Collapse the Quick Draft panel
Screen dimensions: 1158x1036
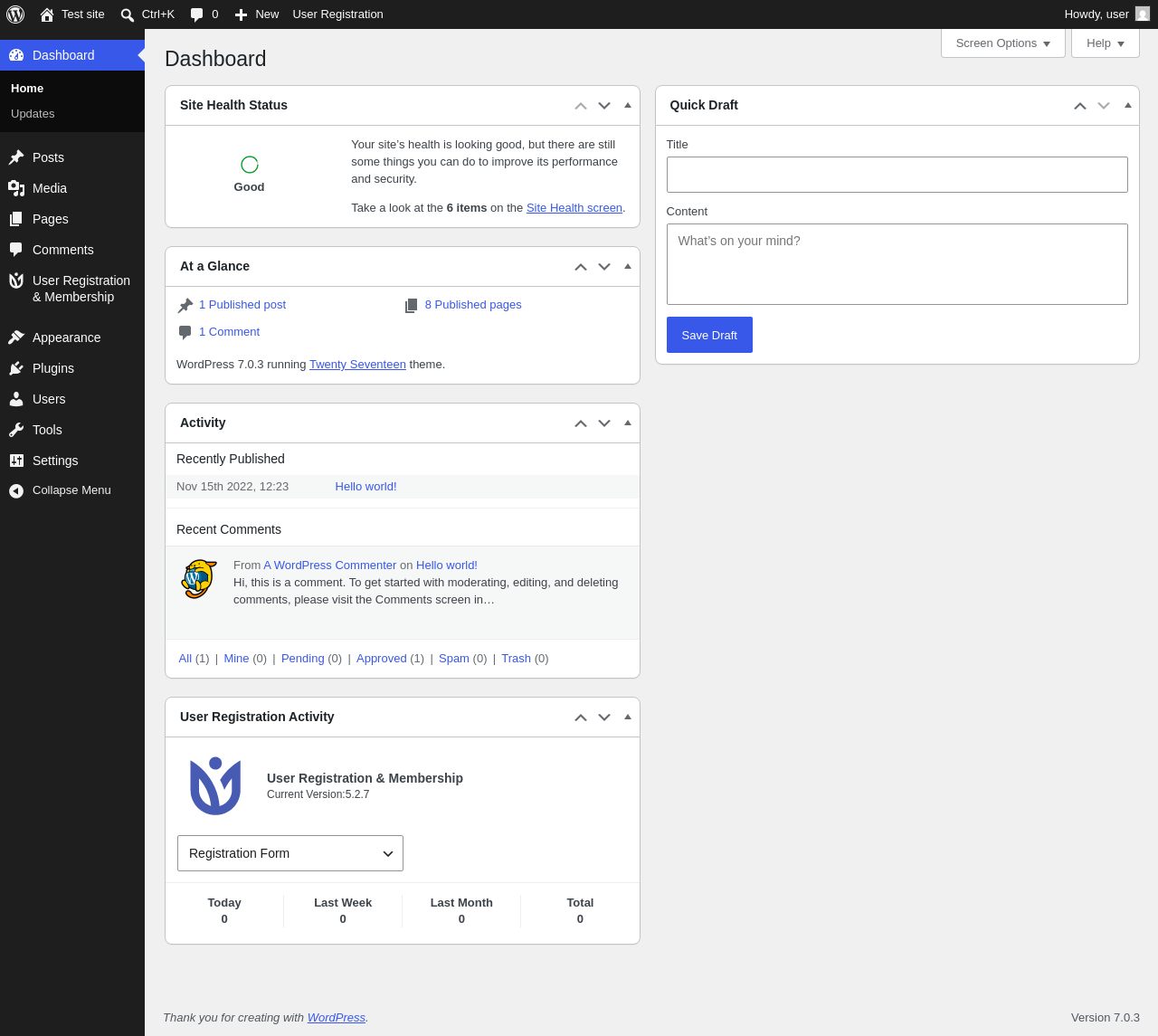click(x=1128, y=105)
